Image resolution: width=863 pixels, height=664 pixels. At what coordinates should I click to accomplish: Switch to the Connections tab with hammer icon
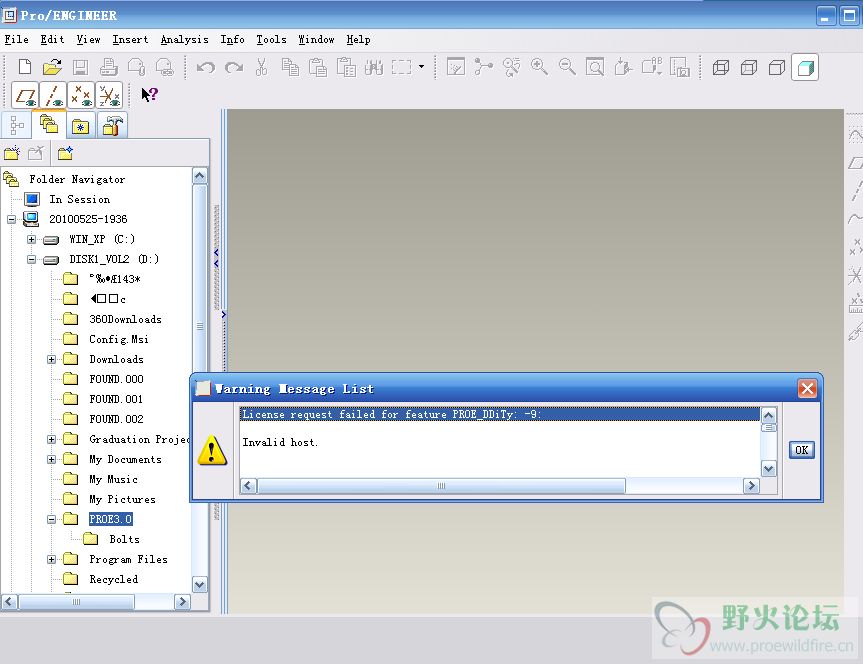point(112,126)
